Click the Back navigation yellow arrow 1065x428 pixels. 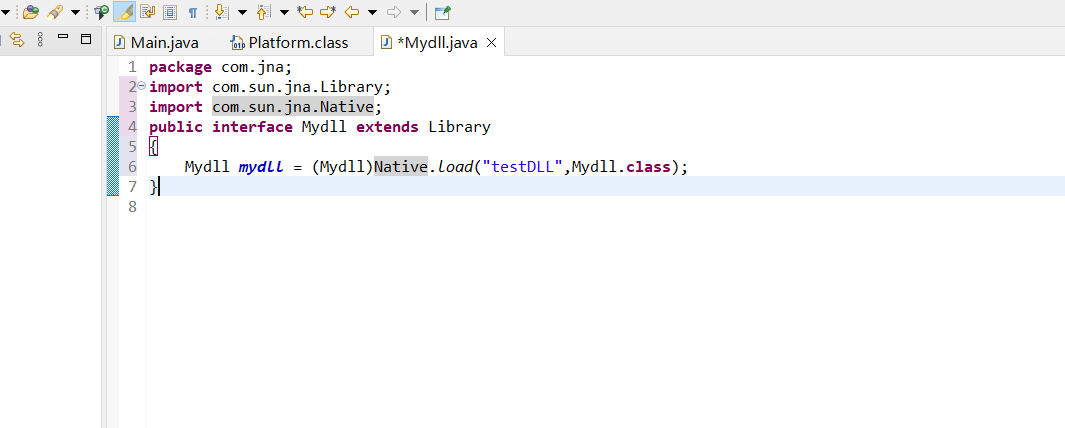(352, 12)
